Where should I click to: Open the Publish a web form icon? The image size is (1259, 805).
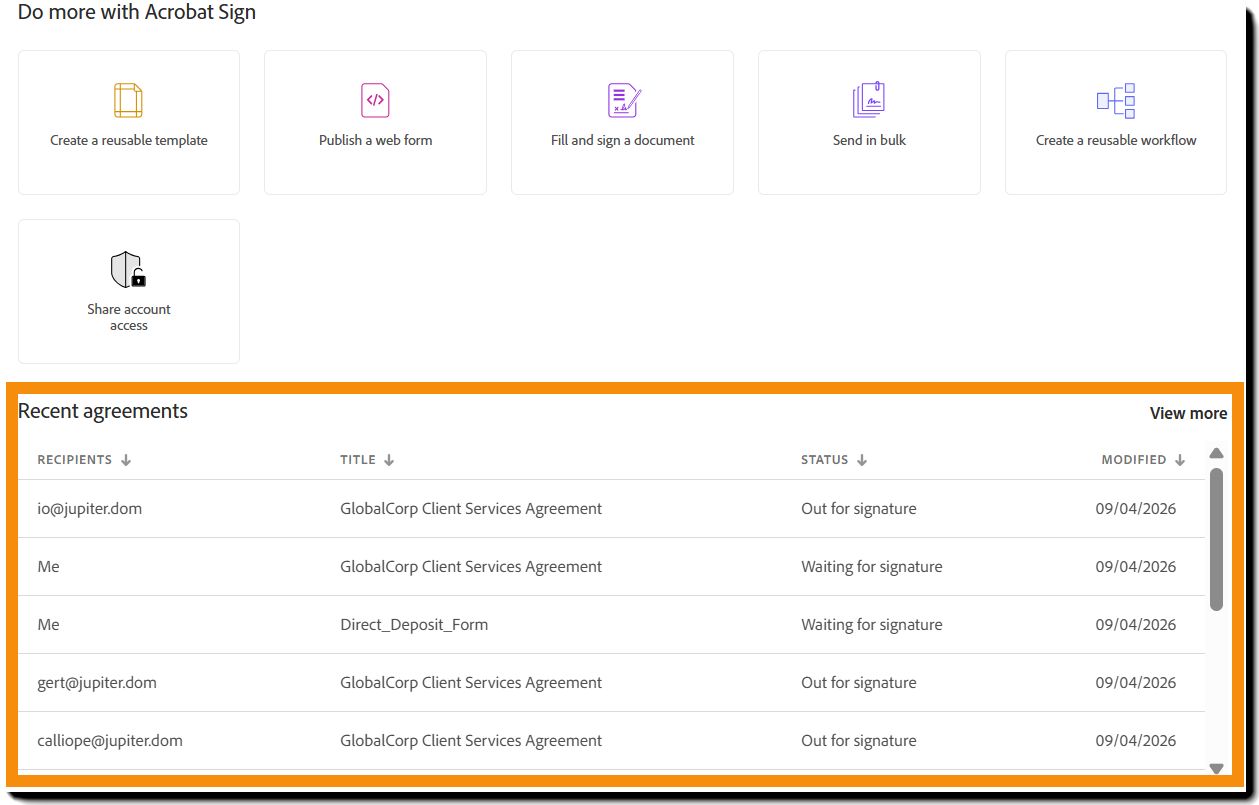coord(375,101)
